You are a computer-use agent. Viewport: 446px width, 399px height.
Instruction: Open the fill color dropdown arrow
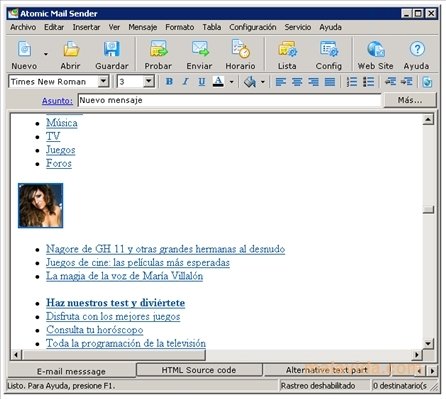pos(263,82)
